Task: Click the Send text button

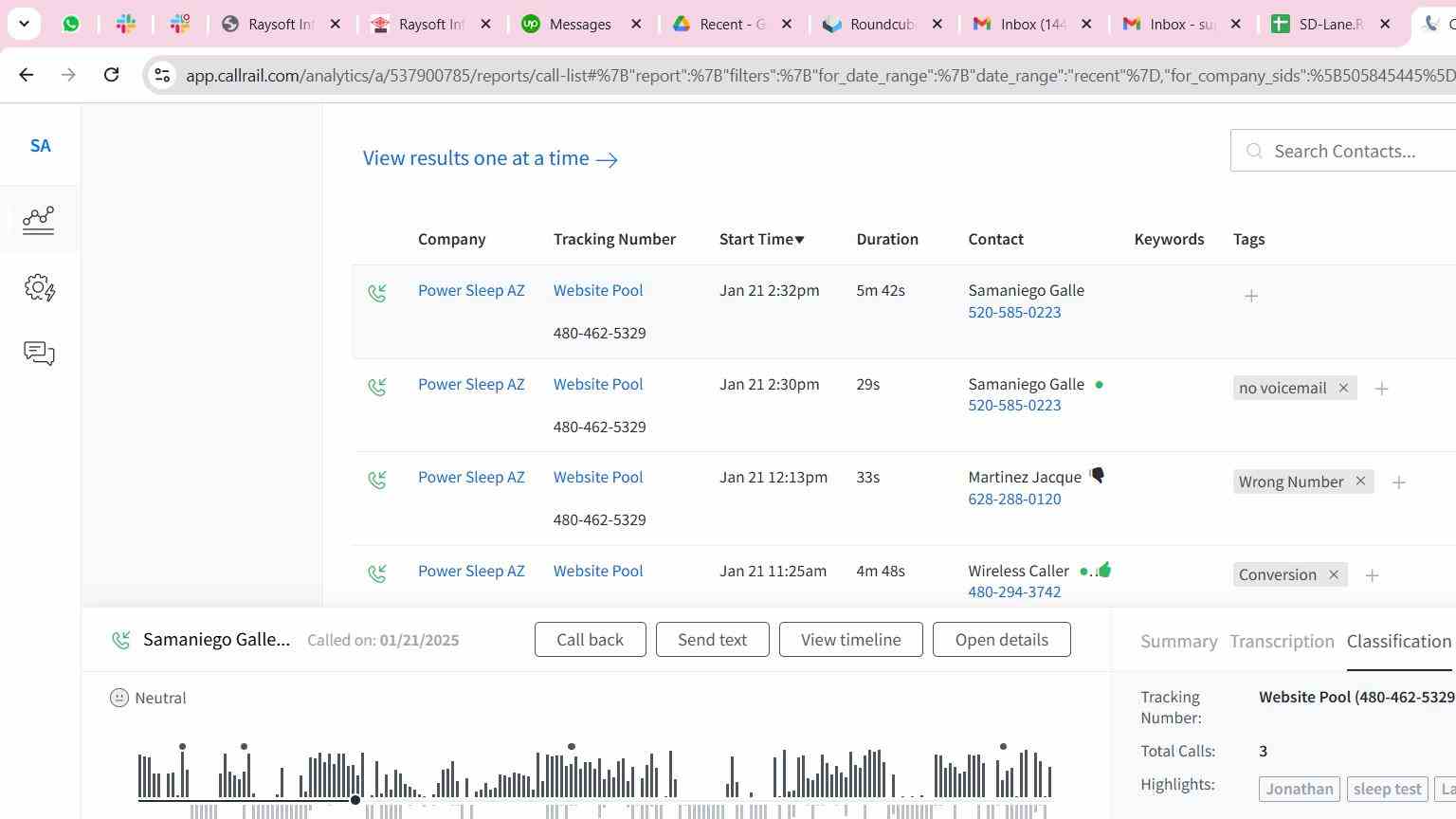Action: 712,640
